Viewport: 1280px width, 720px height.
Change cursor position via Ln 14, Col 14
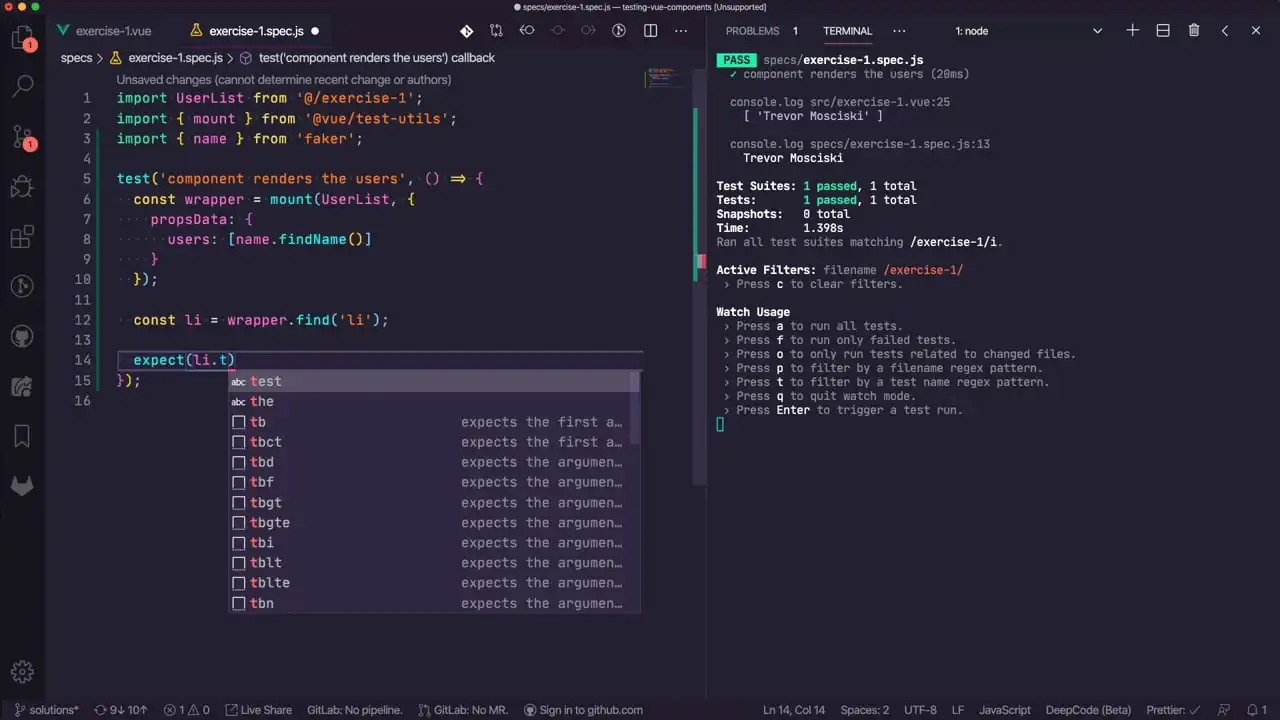794,710
